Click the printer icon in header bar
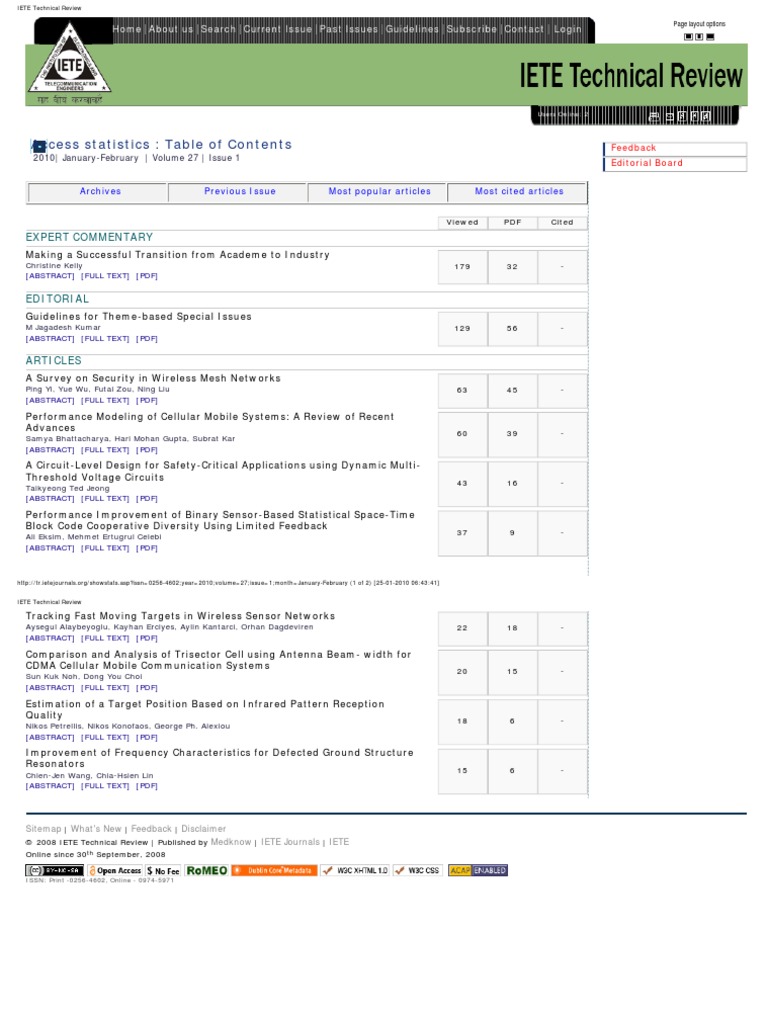768x1024 pixels. pyautogui.click(x=654, y=117)
